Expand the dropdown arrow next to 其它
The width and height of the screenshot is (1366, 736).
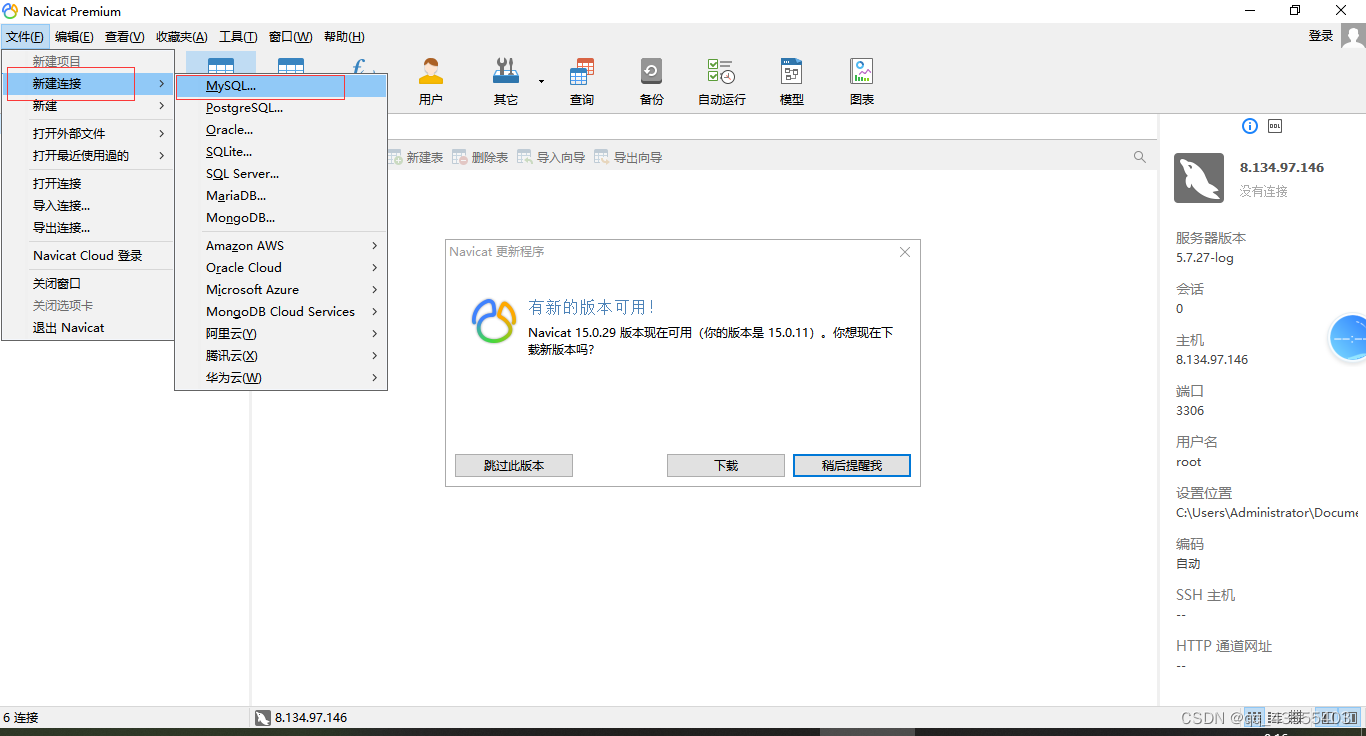pyautogui.click(x=541, y=81)
